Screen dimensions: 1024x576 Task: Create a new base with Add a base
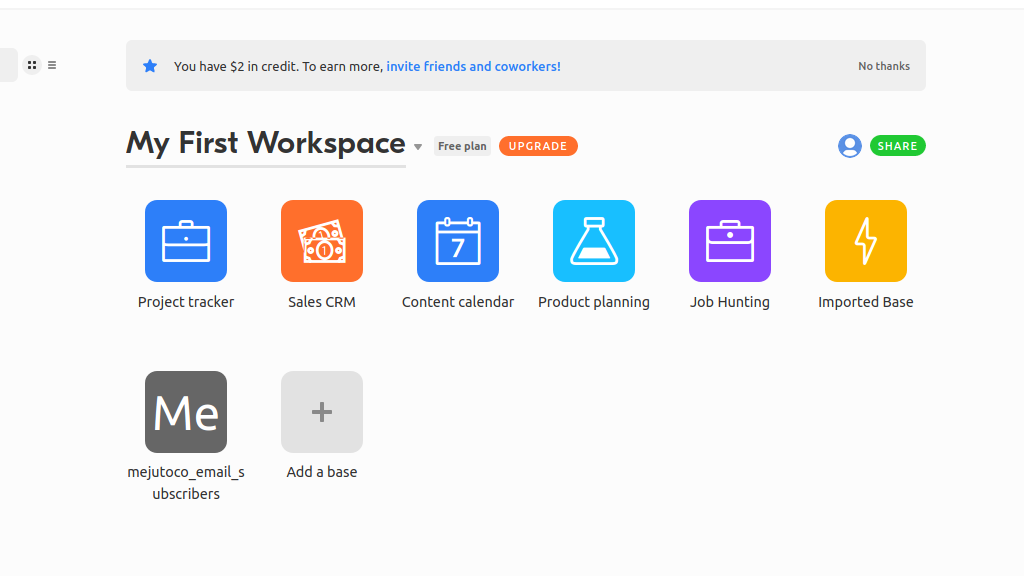tap(322, 411)
